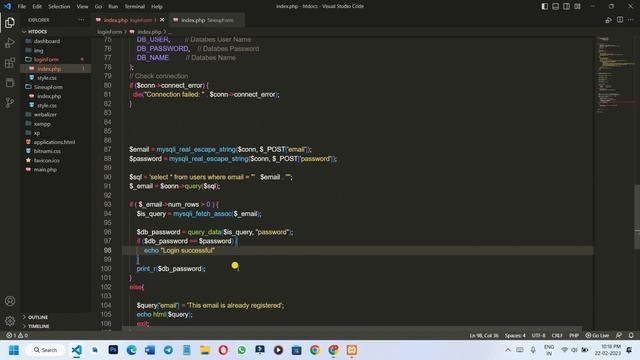
Task: Open Photoshop from the taskbar
Action: click(113, 350)
